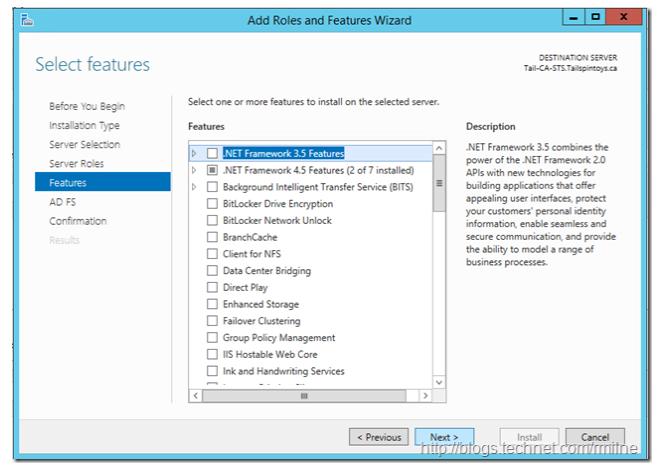Screen dimensions: 665x472
Task: Click the Next button
Action: point(444,437)
